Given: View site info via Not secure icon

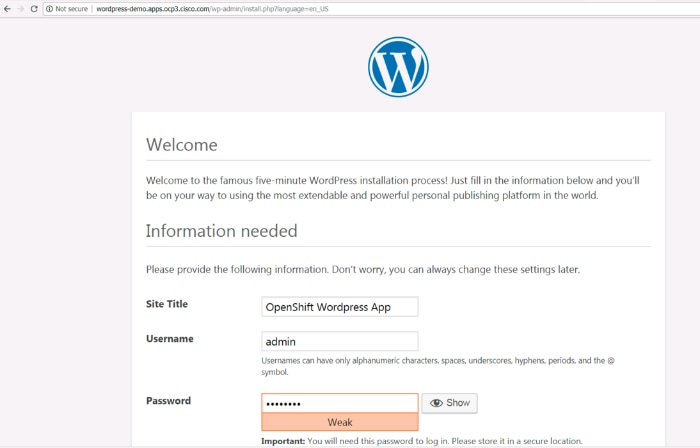Looking at the screenshot, I should (50, 8).
